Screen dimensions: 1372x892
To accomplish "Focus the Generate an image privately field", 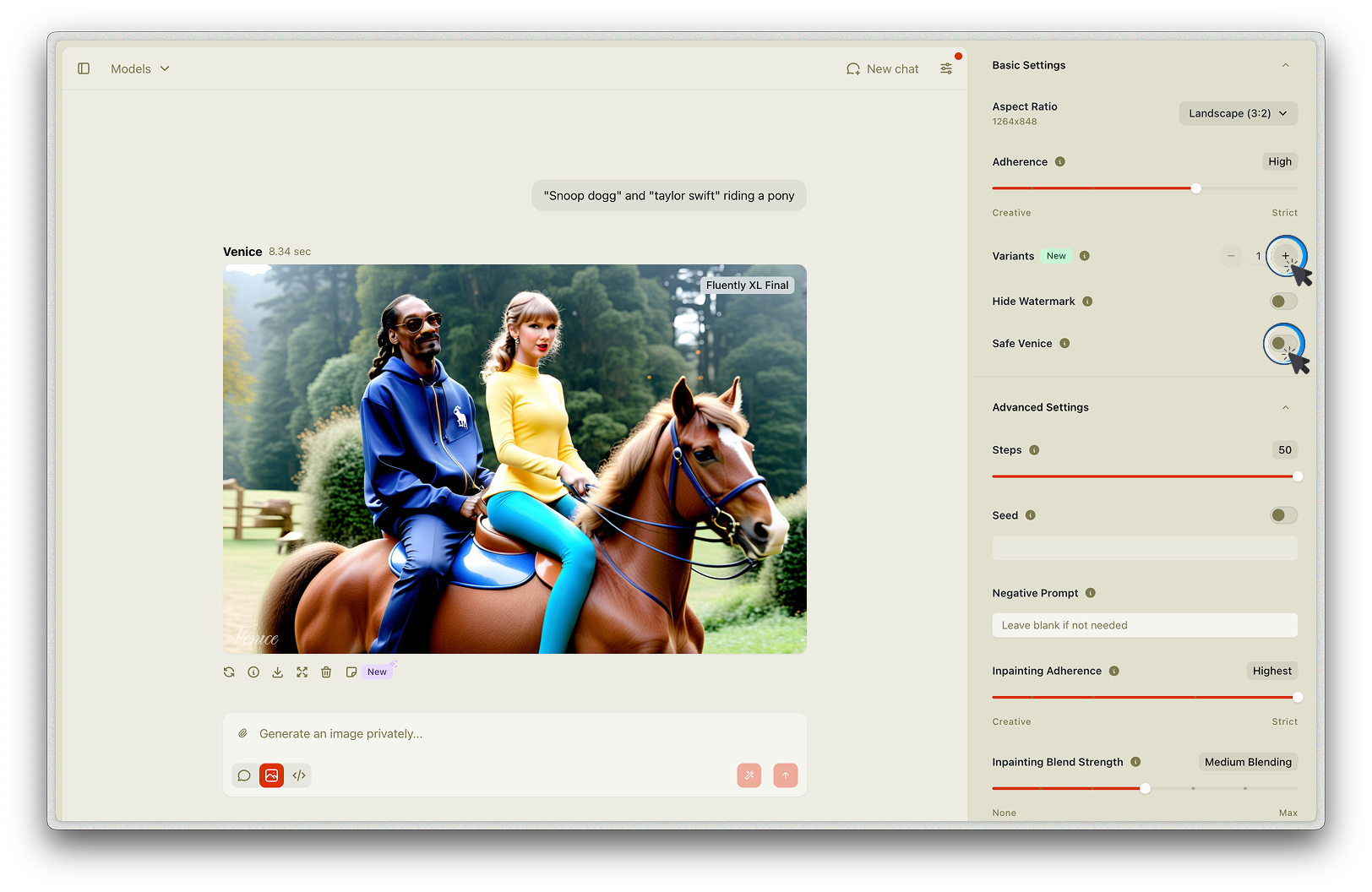I will (514, 733).
